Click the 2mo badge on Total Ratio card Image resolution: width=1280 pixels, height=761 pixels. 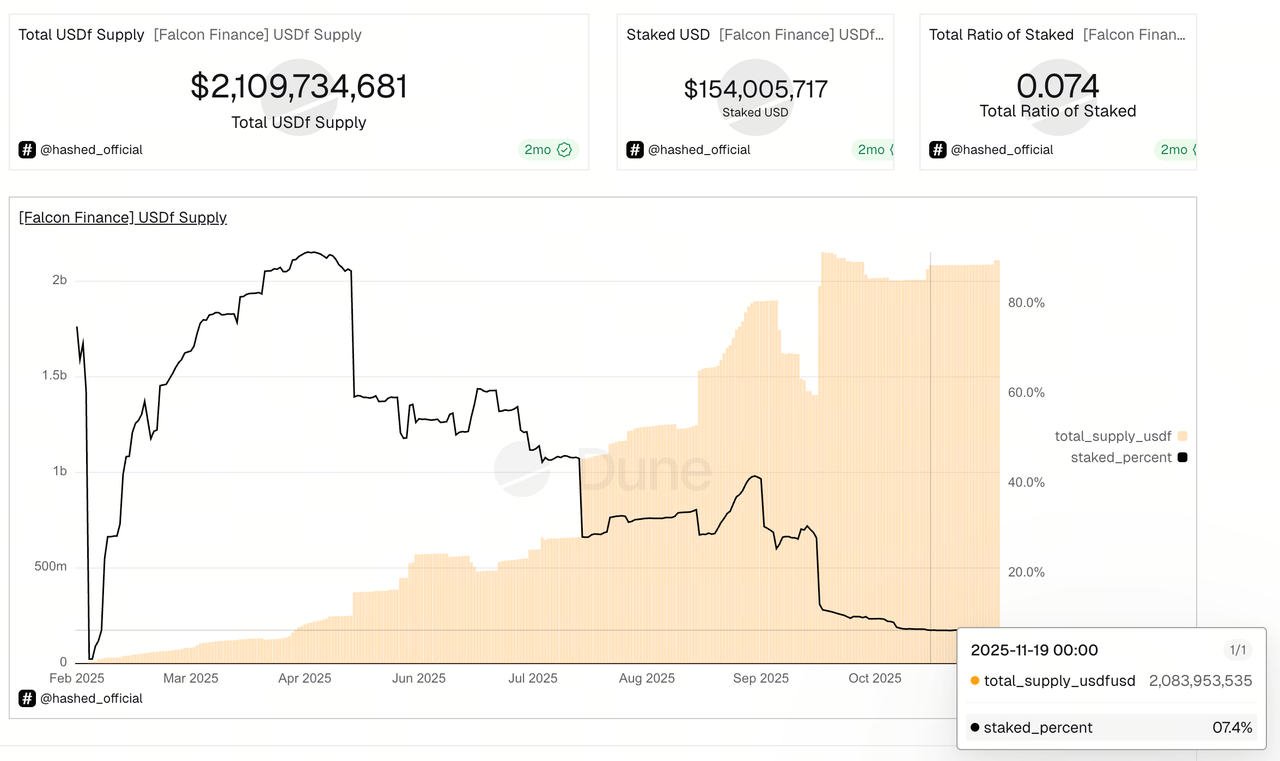(1173, 149)
